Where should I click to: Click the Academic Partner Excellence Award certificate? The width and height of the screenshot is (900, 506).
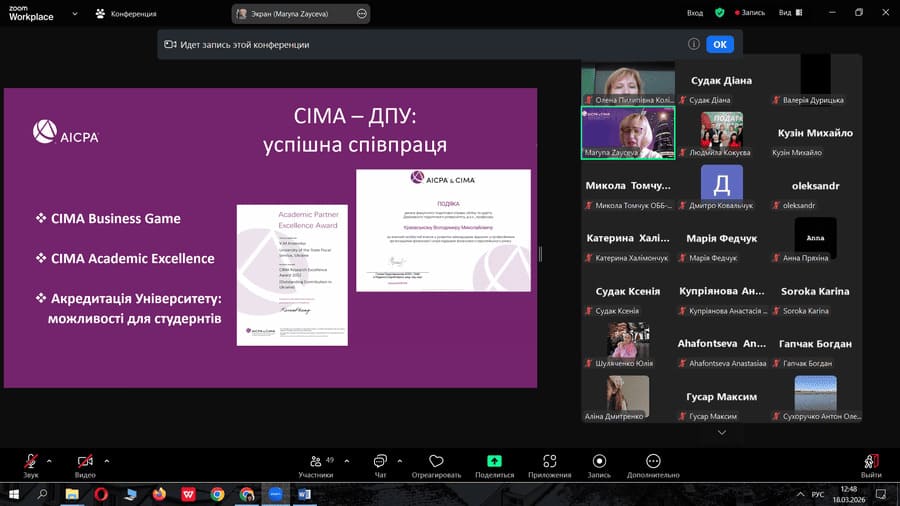(x=292, y=275)
